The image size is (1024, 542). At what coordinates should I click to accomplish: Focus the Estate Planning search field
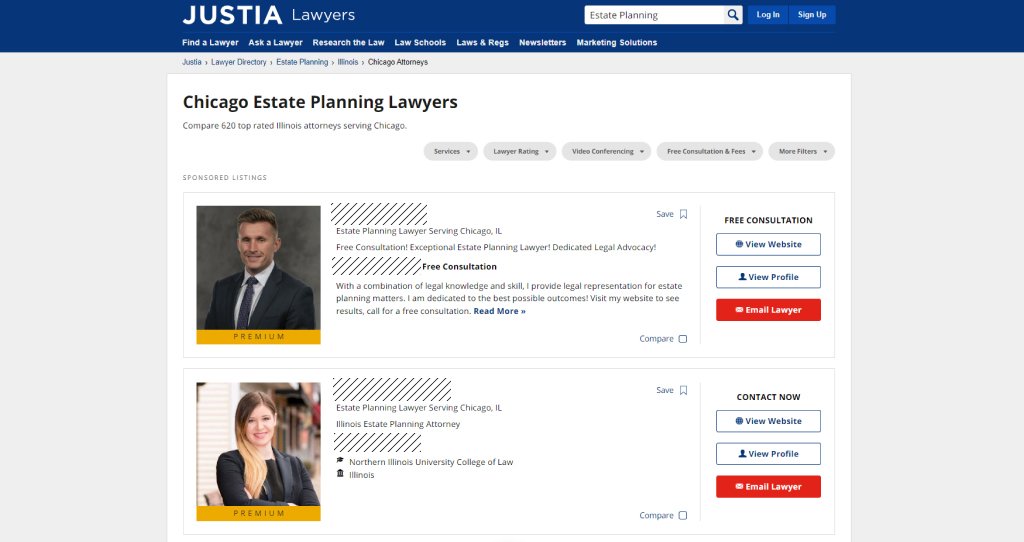pos(654,15)
